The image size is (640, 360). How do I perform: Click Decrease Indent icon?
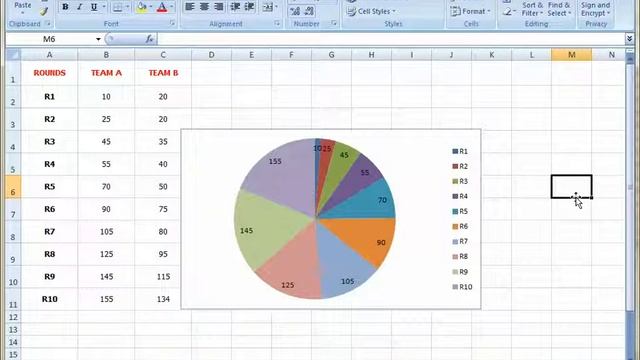click(x=235, y=7)
